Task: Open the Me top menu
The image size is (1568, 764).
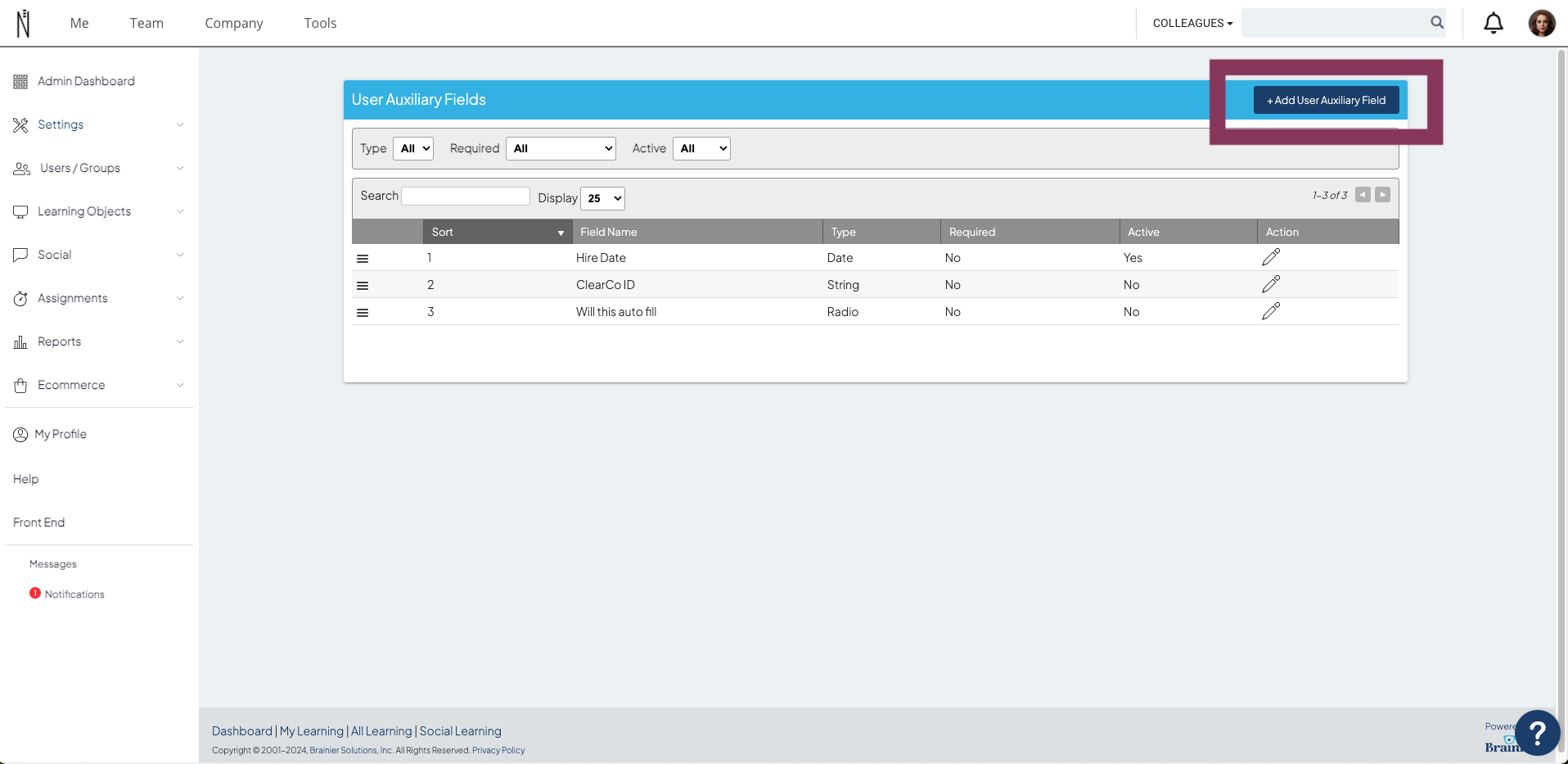Action: [x=79, y=23]
